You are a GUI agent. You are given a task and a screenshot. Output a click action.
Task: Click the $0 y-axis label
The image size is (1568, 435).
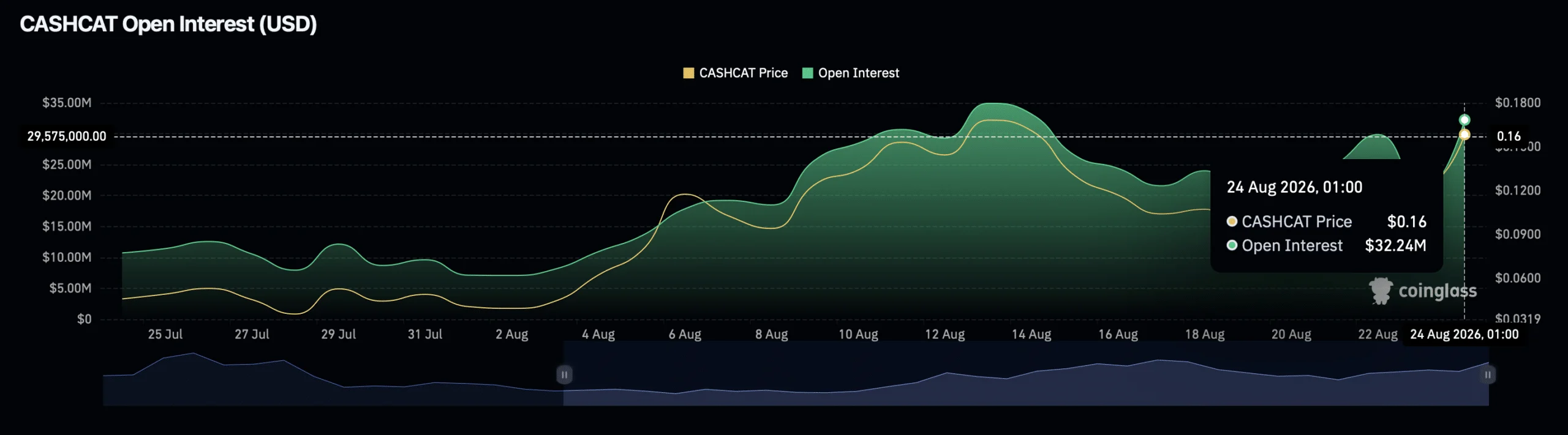pyautogui.click(x=84, y=319)
